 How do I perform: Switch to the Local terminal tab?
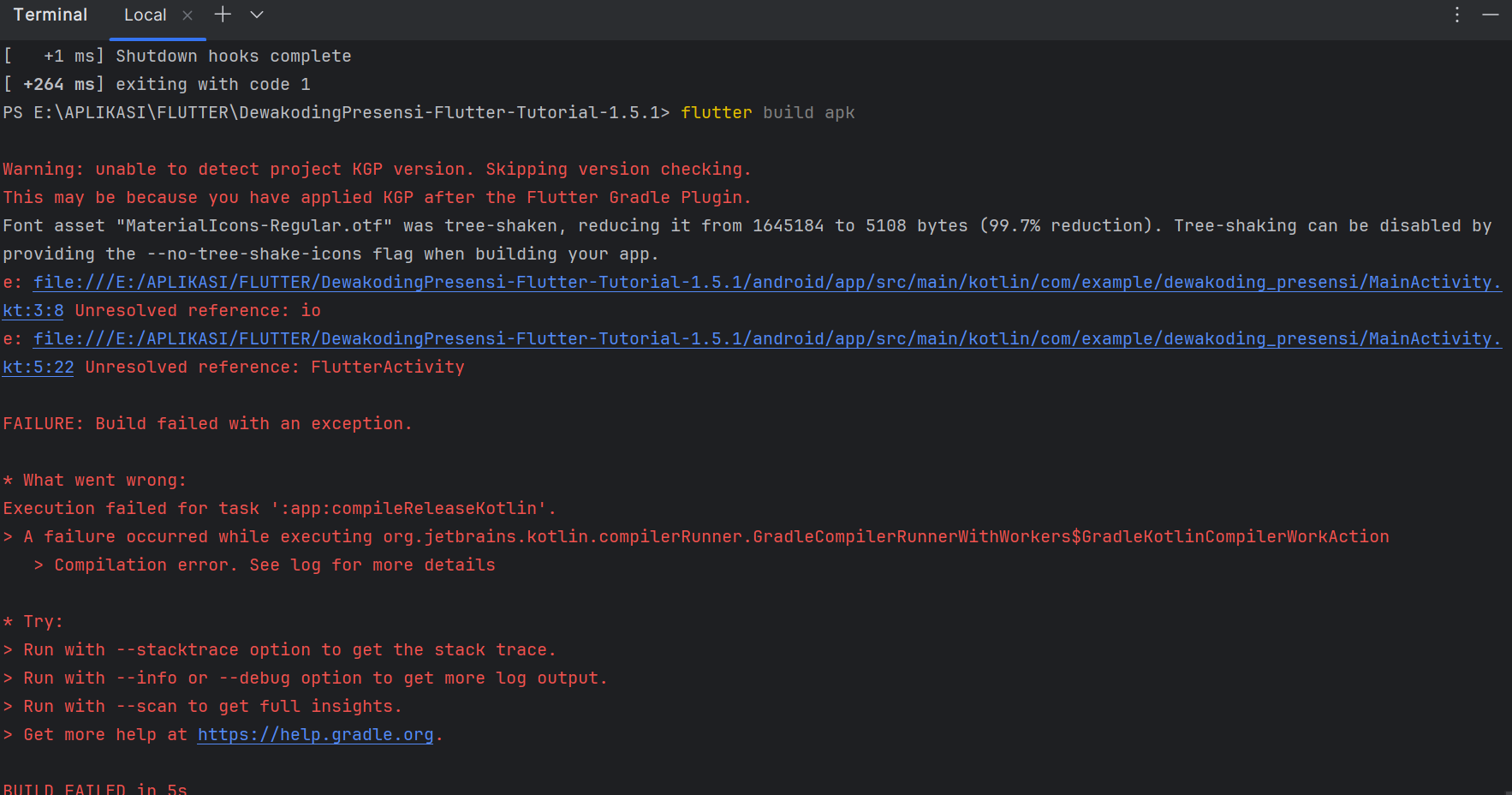[145, 15]
